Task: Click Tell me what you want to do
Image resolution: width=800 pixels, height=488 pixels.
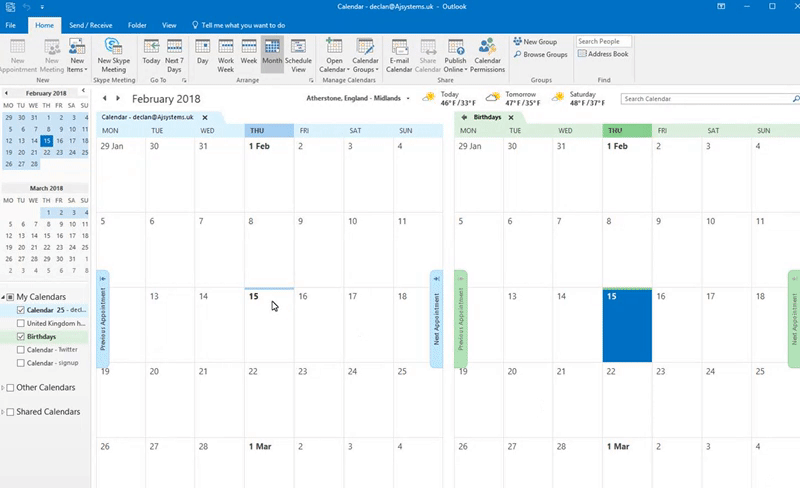Action: (238, 25)
